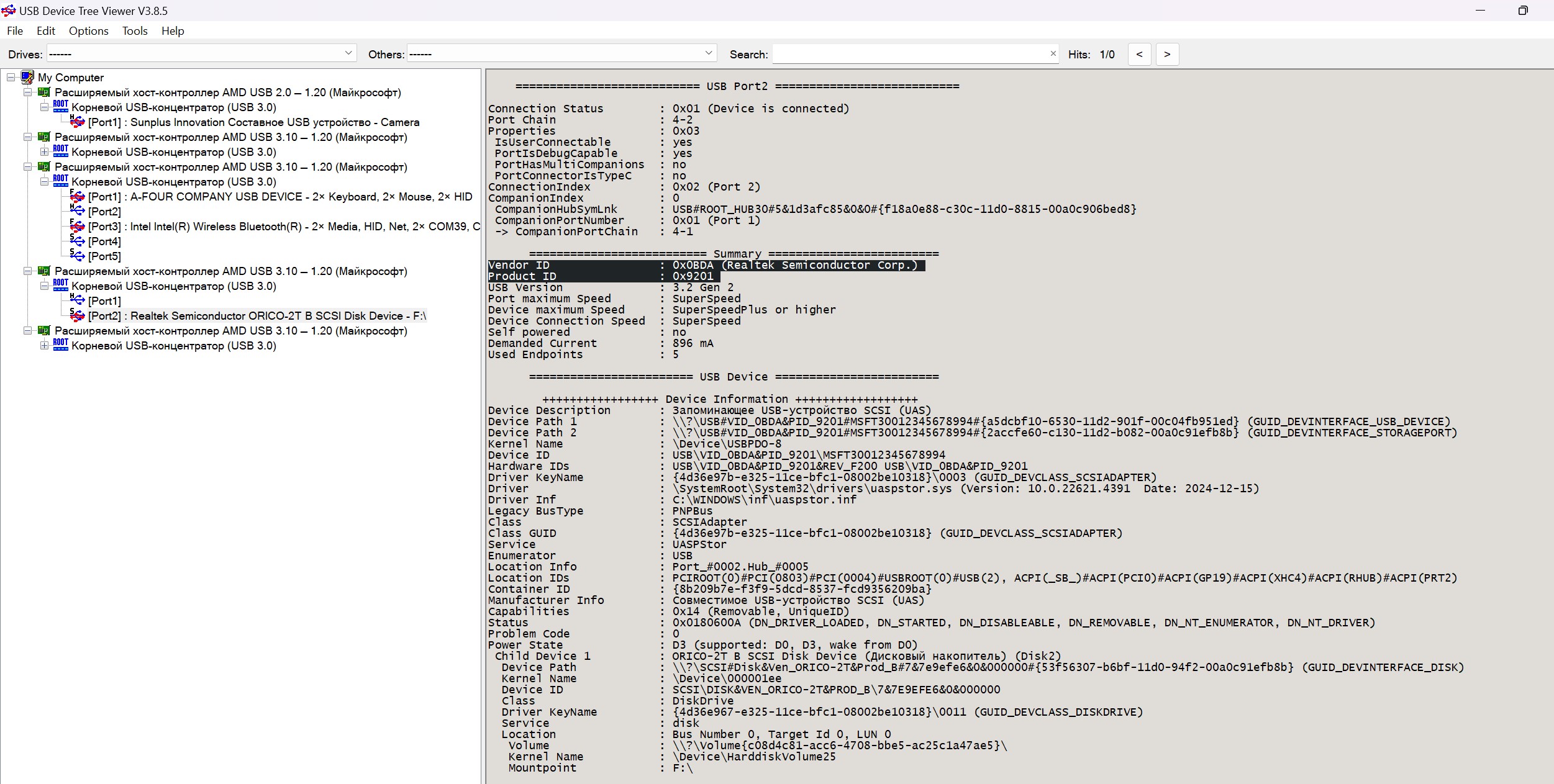
Task: Open the Drives dropdown list
Action: (x=348, y=54)
